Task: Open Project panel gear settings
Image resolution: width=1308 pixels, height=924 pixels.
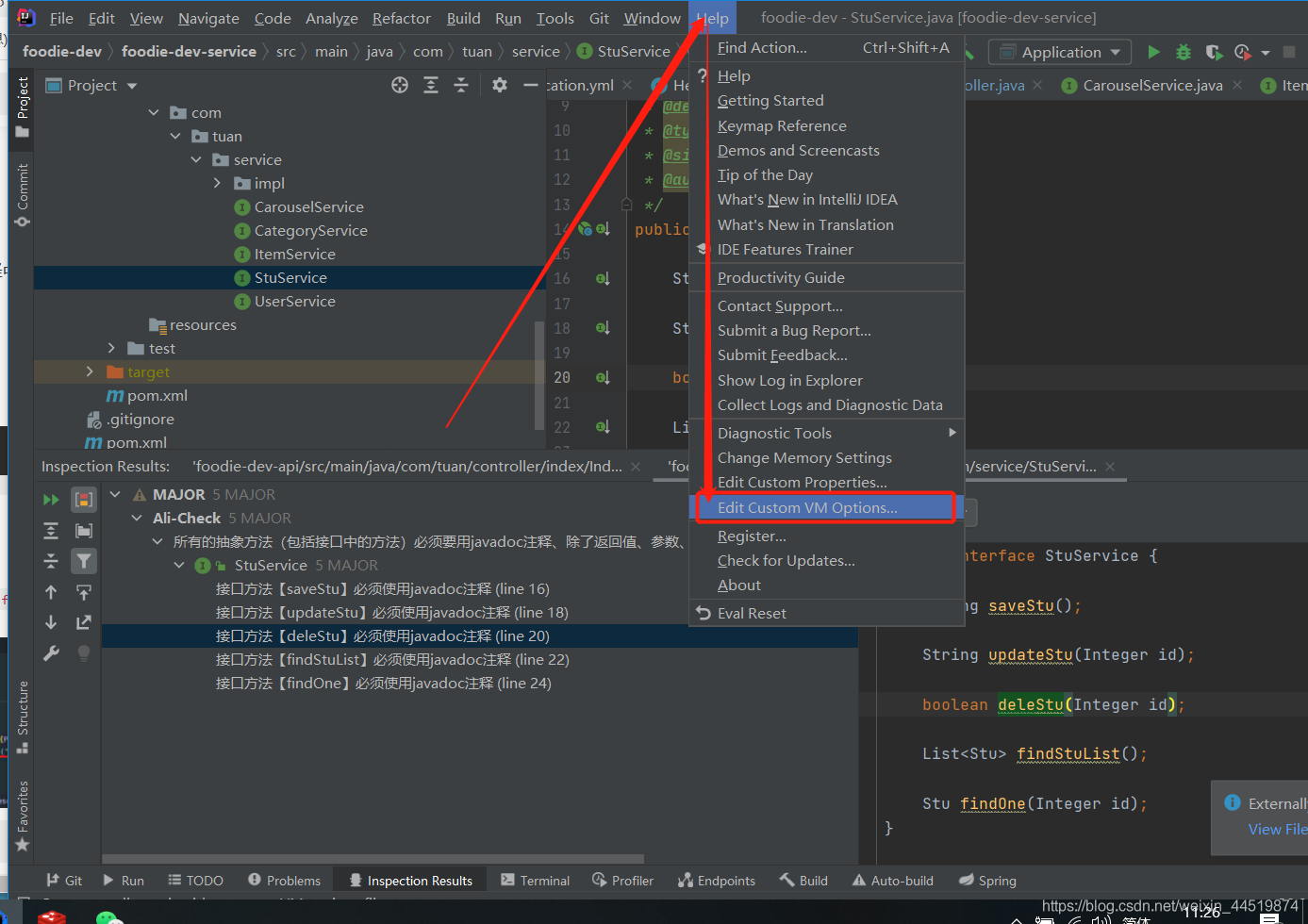Action: coord(500,86)
